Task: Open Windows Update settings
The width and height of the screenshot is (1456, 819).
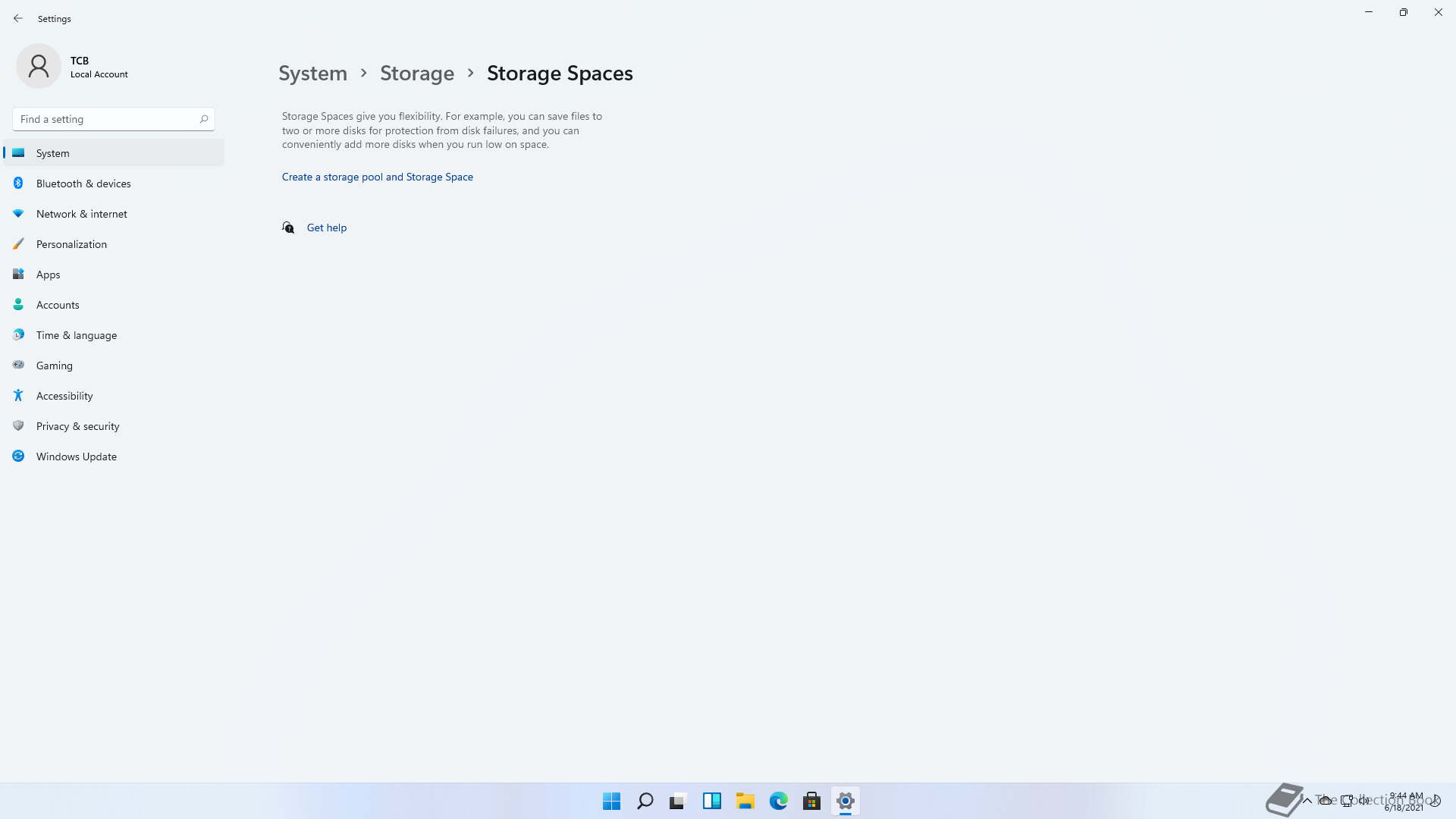Action: click(114, 457)
